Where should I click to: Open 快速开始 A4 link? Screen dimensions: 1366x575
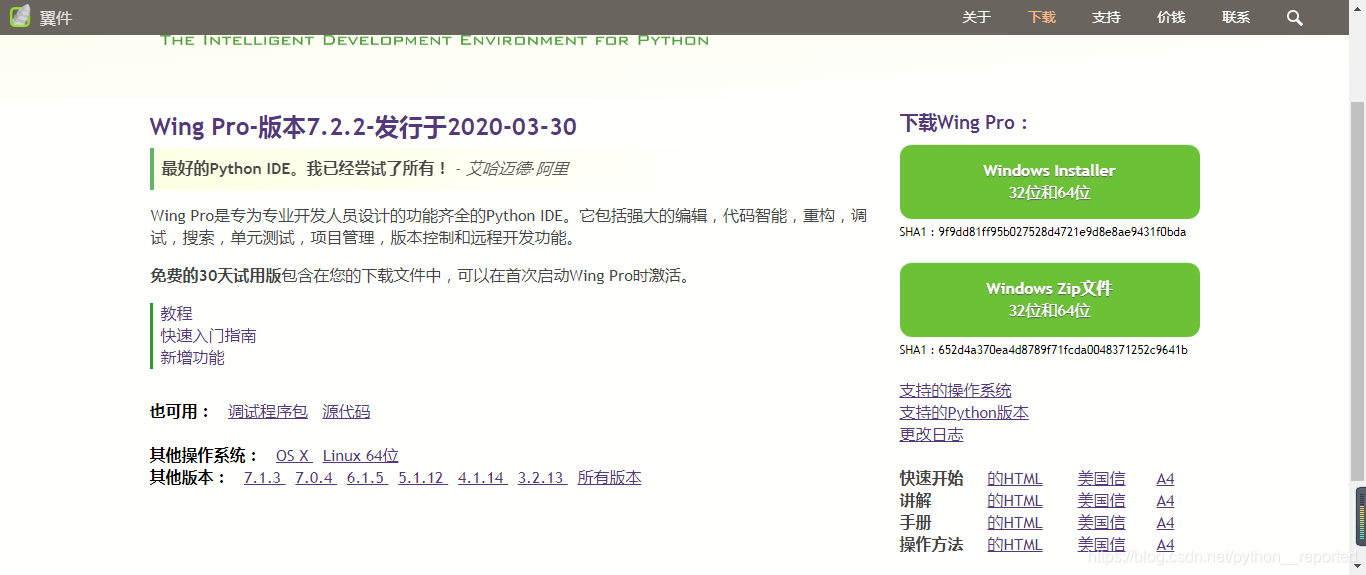[x=1165, y=479]
